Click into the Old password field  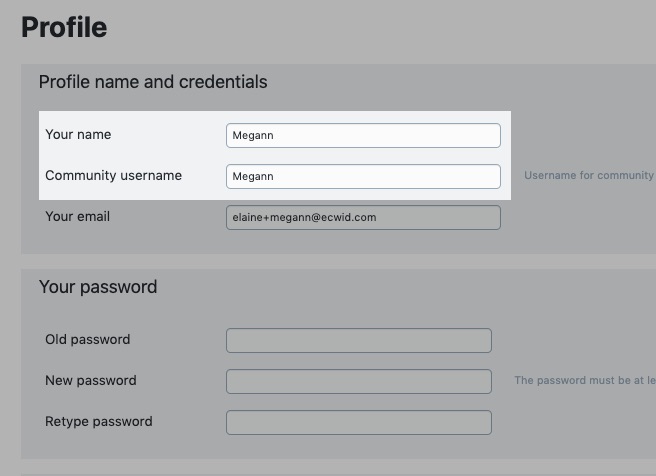359,340
